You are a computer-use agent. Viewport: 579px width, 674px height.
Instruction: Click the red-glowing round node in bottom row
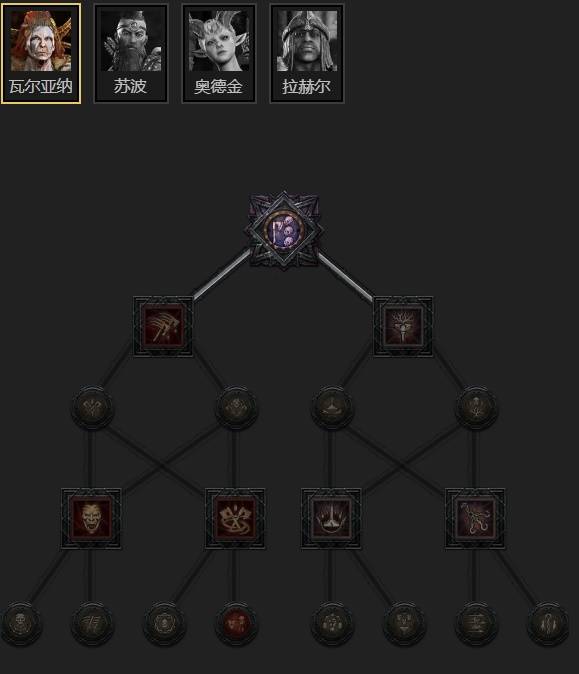[236, 623]
